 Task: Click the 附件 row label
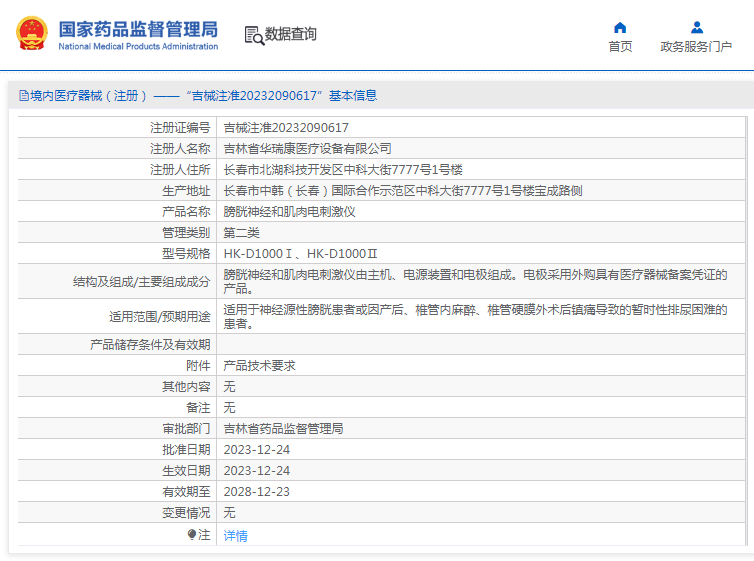click(198, 366)
